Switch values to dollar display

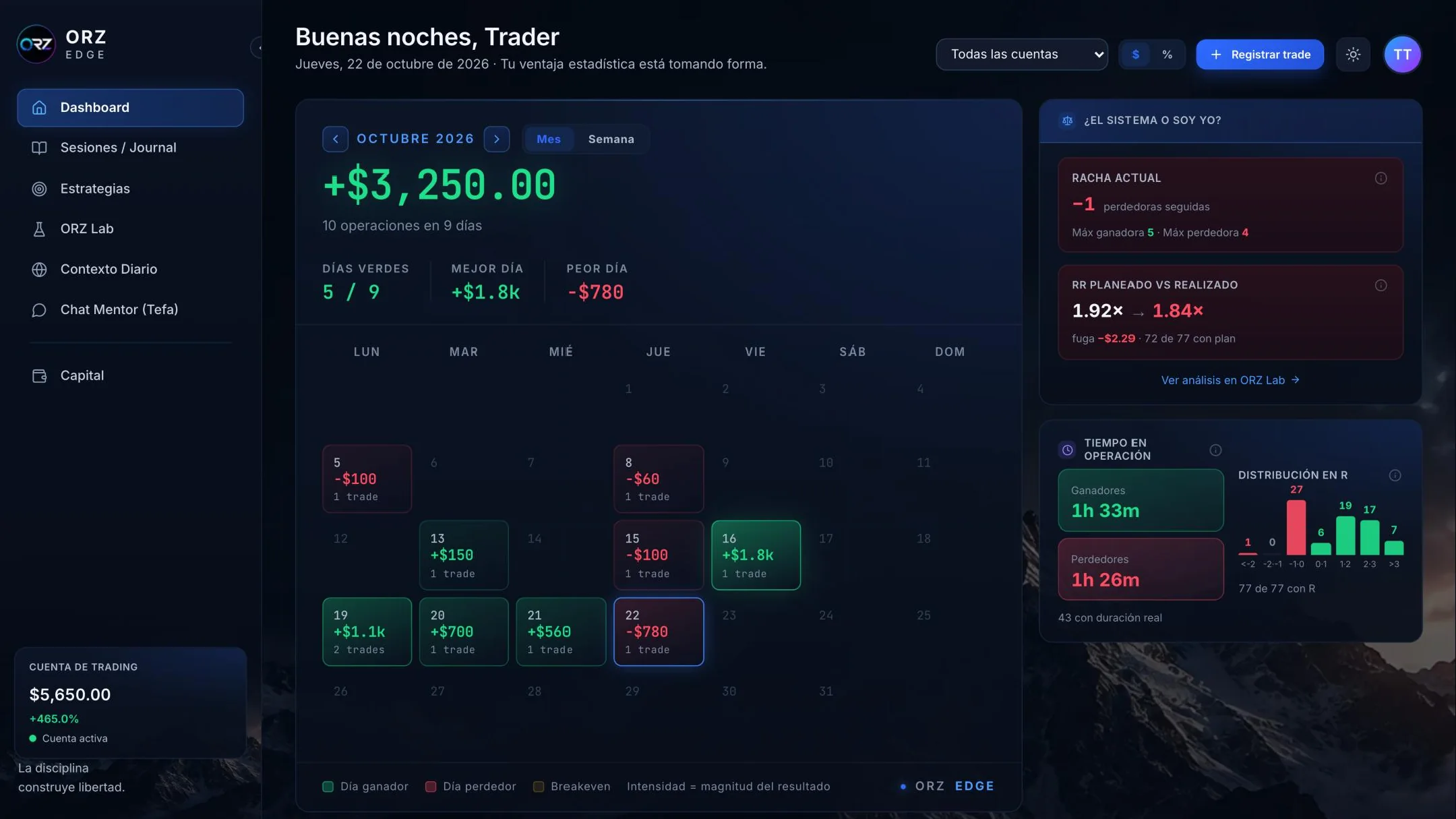[1136, 55]
